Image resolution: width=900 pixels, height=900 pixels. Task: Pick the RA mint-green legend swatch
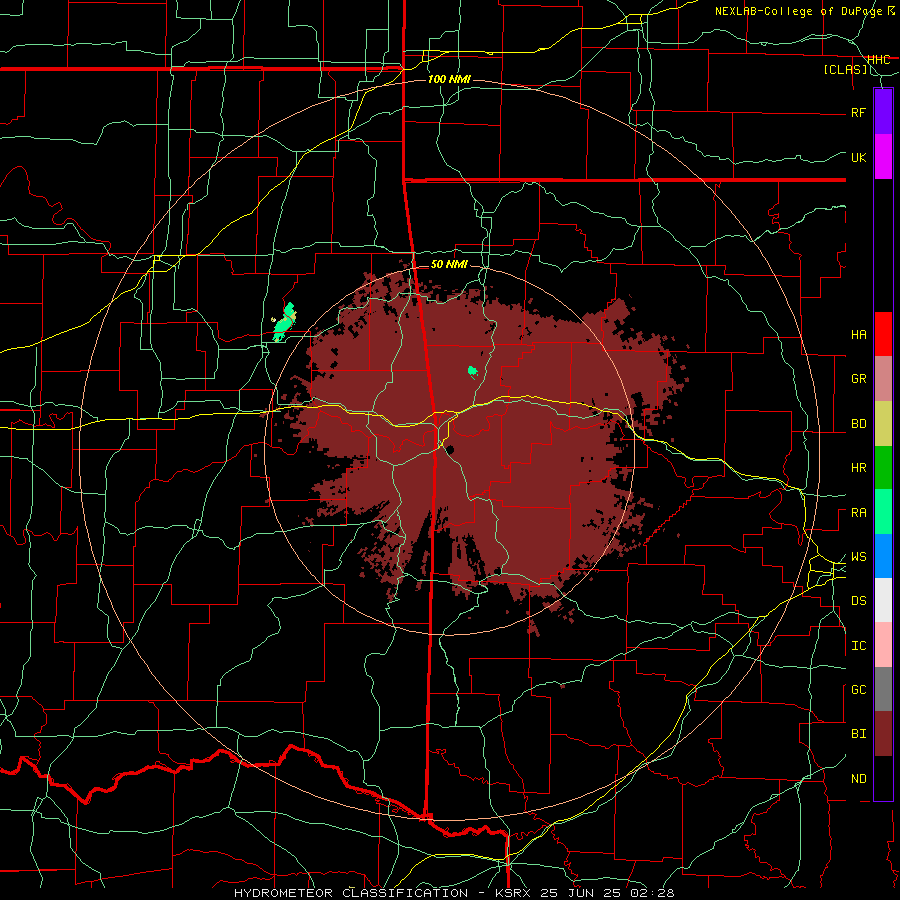[883, 512]
